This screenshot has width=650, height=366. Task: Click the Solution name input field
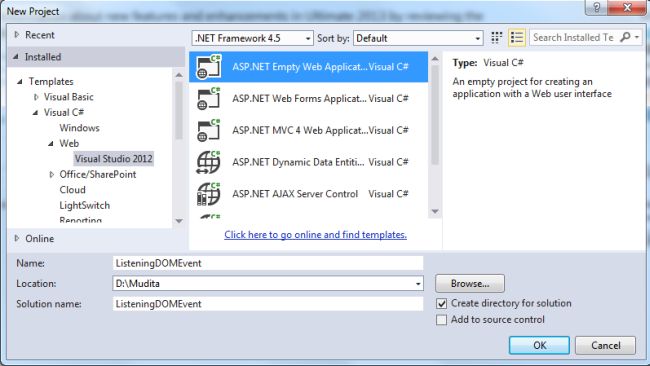(x=268, y=304)
